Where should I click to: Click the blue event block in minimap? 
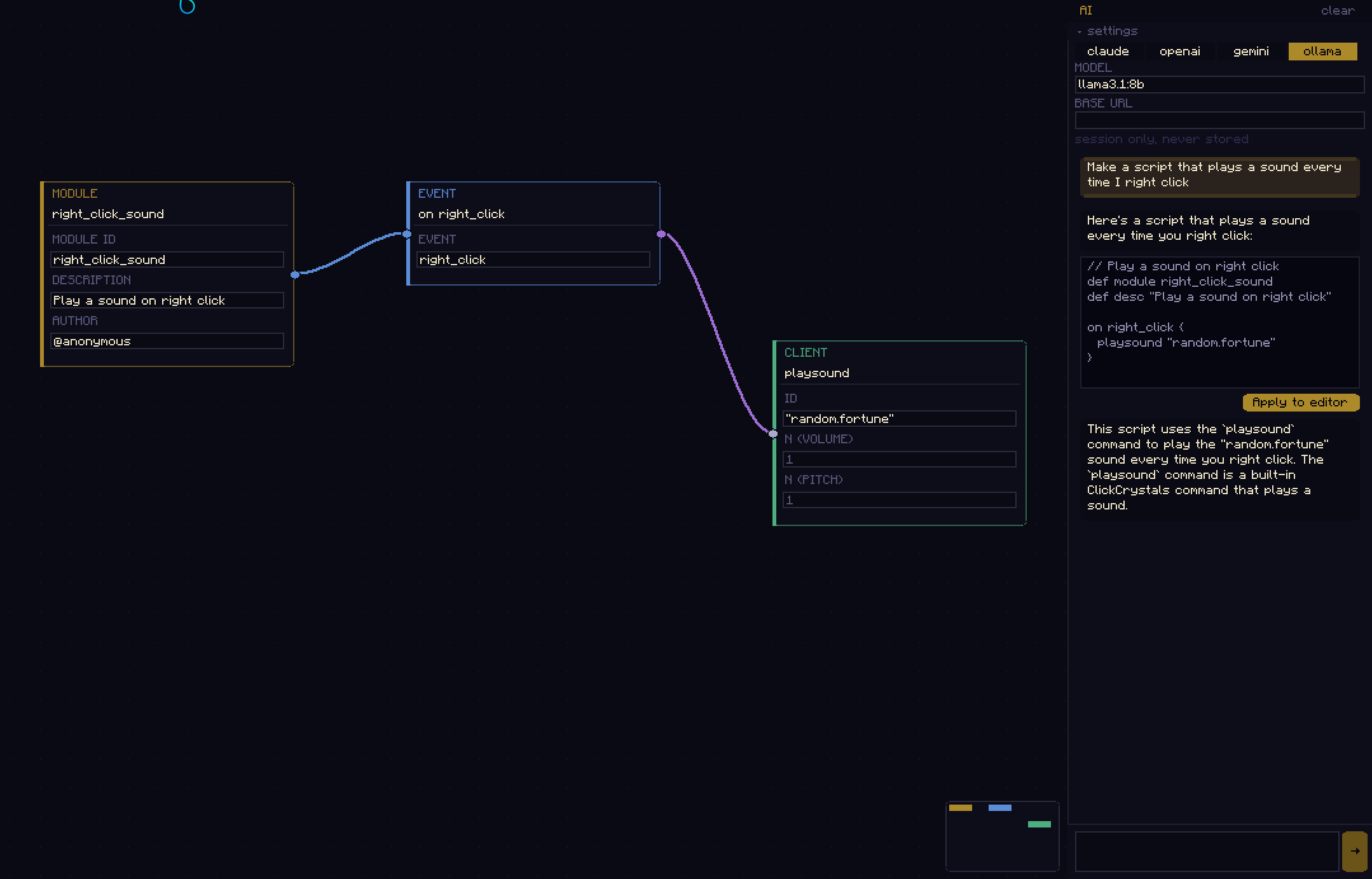[1000, 808]
